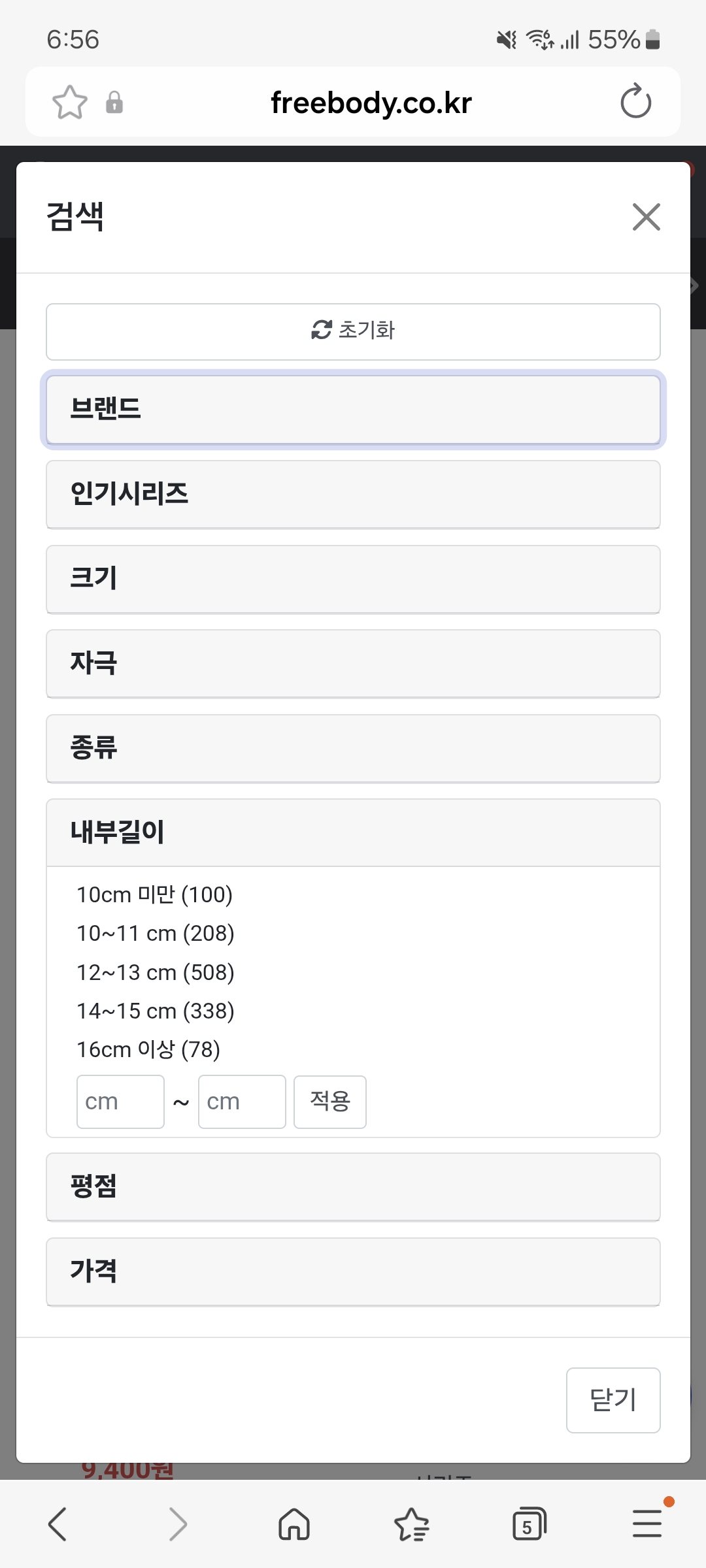The image size is (706, 1568).
Task: Select the 12~13 cm (508) option
Action: point(156,972)
